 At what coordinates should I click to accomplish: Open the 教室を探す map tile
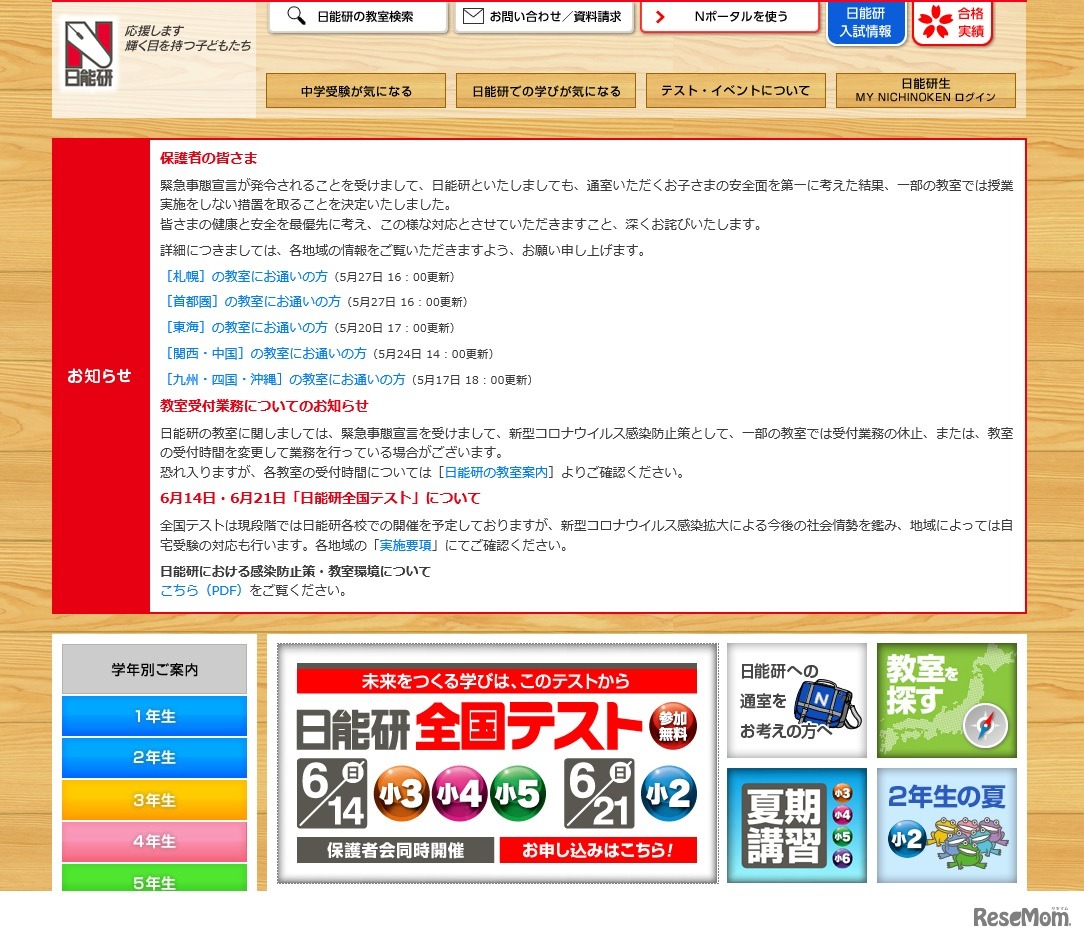pyautogui.click(x=946, y=700)
